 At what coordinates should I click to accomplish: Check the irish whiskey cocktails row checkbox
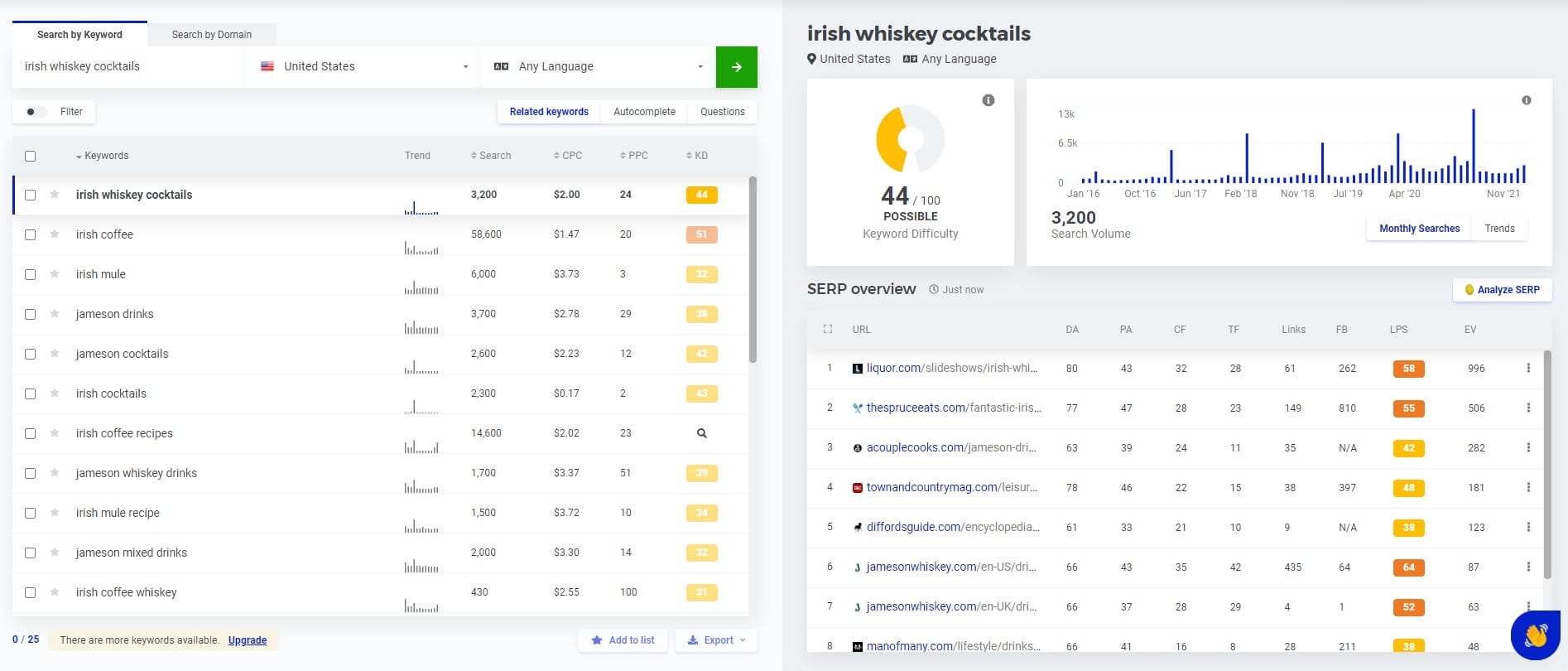click(x=31, y=195)
